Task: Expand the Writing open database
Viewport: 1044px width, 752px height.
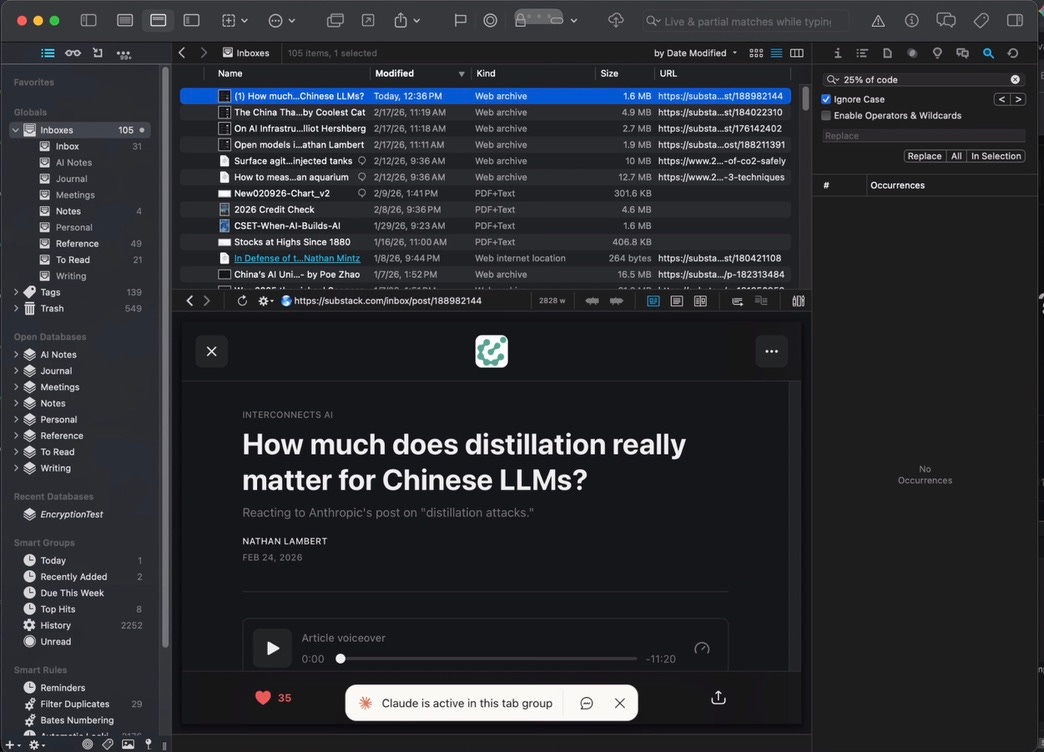Action: [16, 468]
